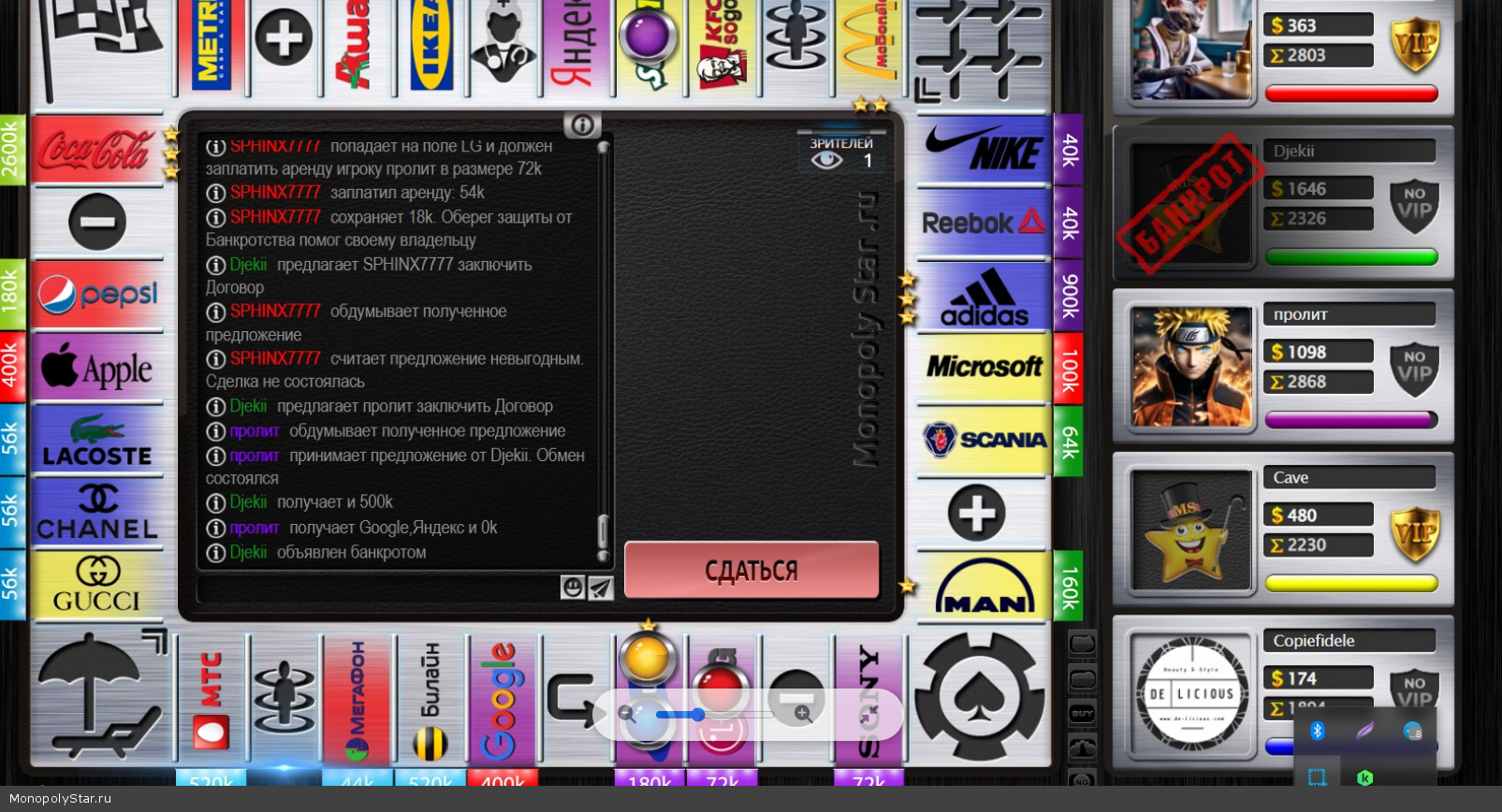Select the Gucci property cell
This screenshot has height=812, width=1502.
click(96, 585)
